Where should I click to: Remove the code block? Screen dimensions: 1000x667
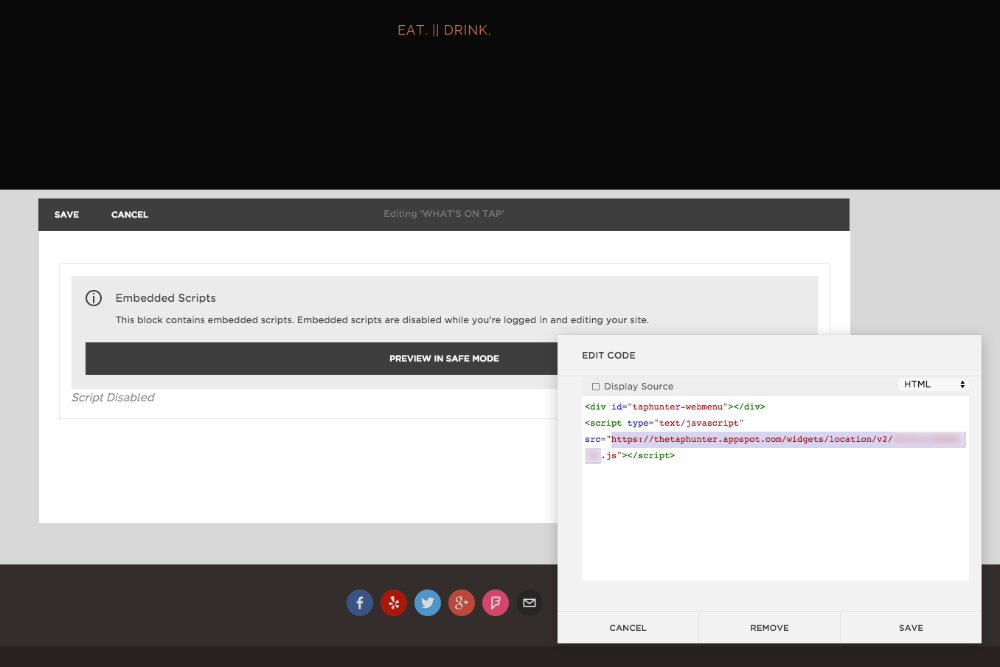click(x=769, y=627)
